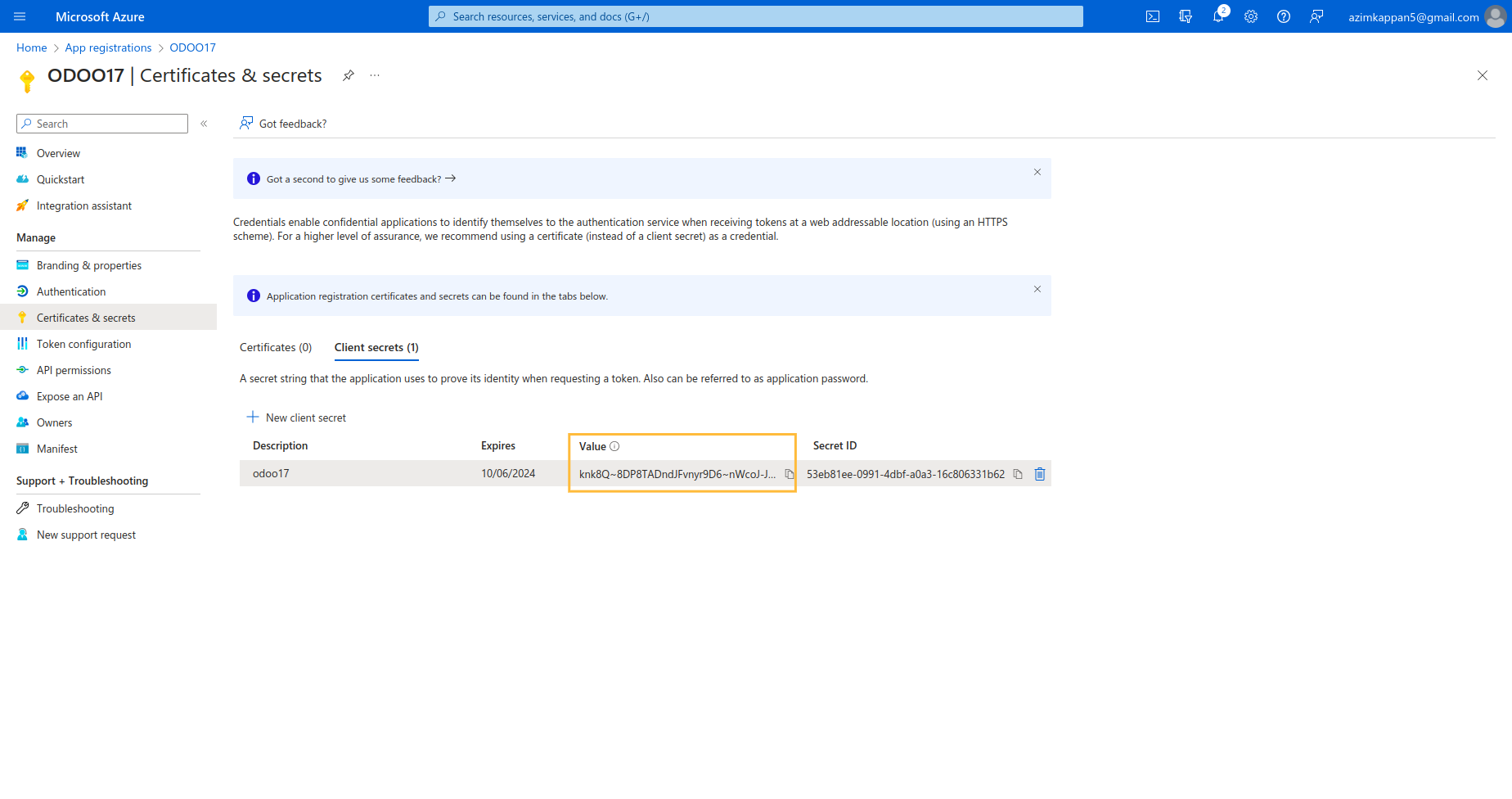
Task: Open the portal hamburger menu
Action: [x=20, y=16]
